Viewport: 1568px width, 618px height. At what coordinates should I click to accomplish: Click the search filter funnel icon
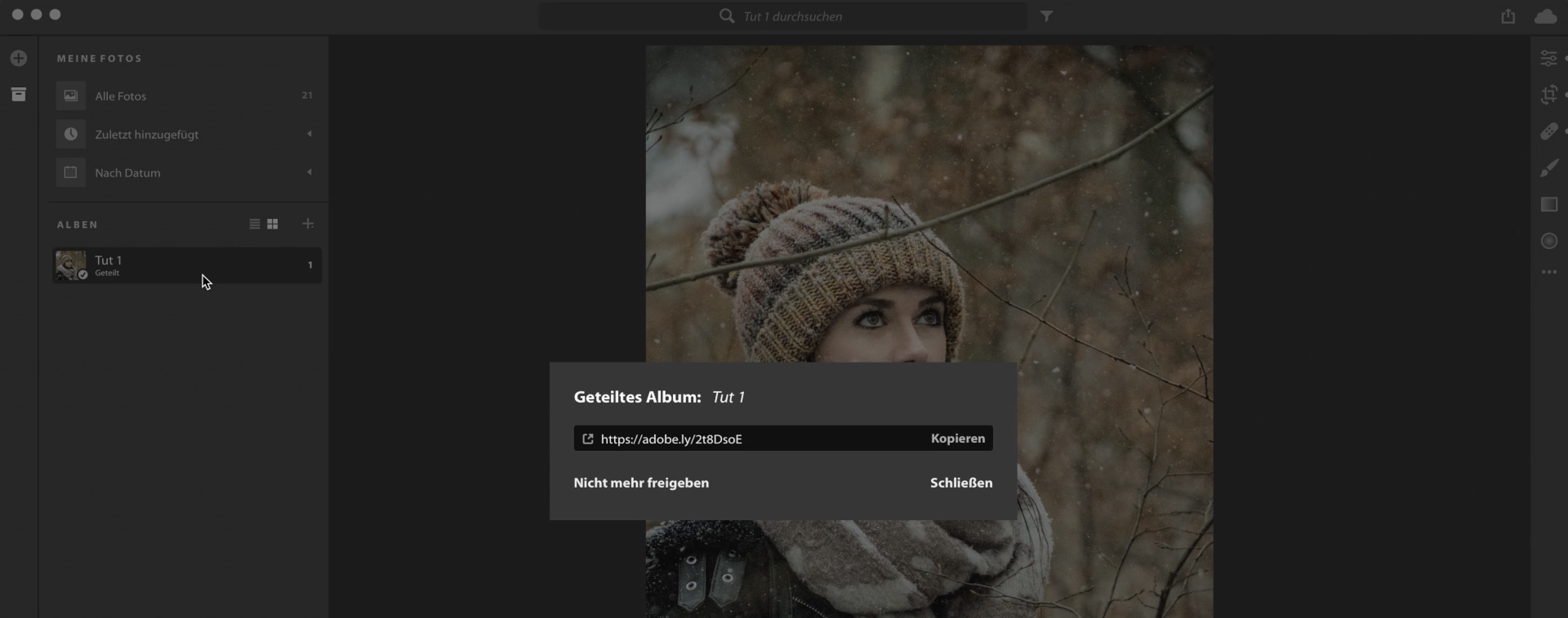(1046, 17)
